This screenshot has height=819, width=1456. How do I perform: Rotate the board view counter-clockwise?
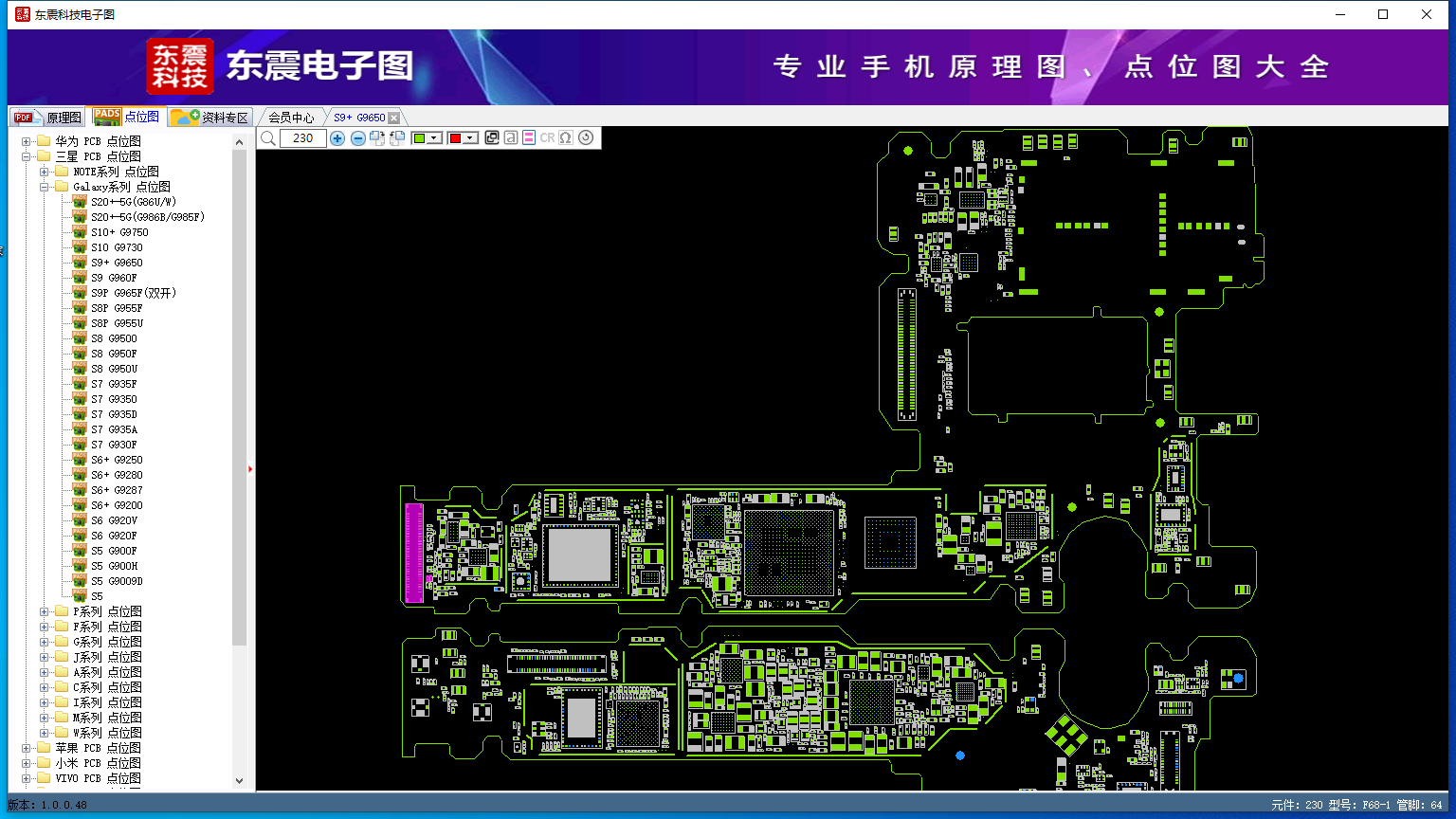click(397, 138)
